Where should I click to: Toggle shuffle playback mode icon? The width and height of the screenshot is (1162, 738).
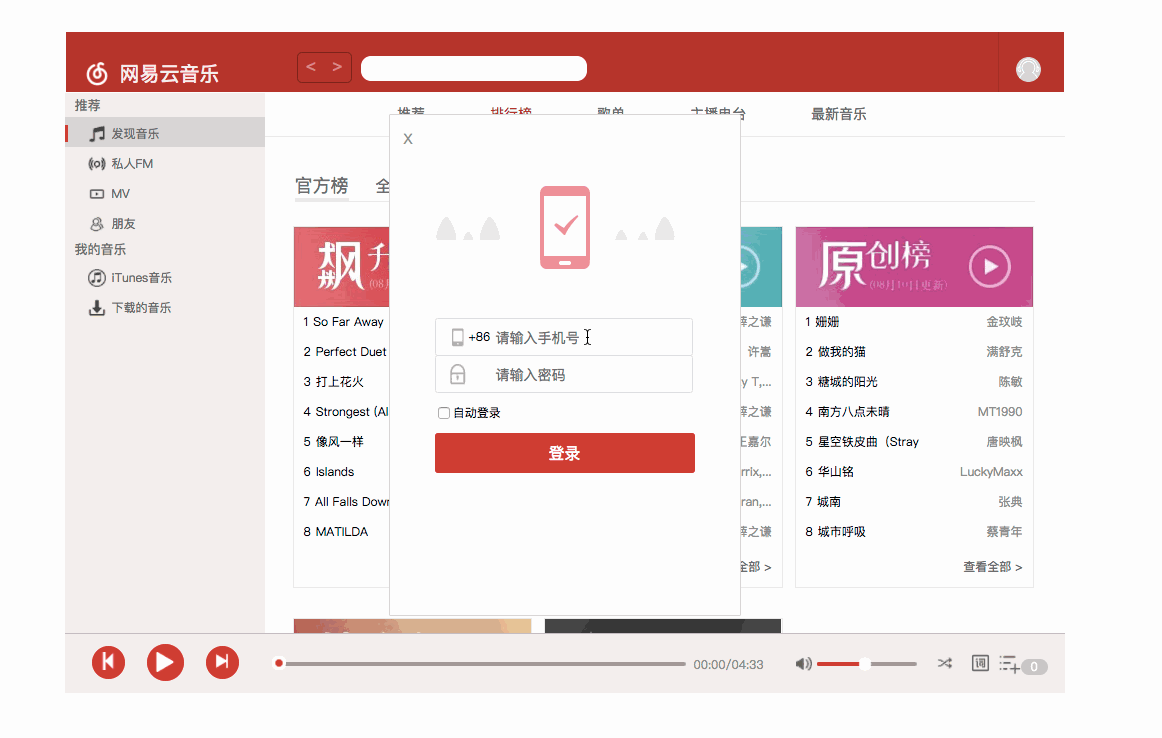[x=944, y=663]
